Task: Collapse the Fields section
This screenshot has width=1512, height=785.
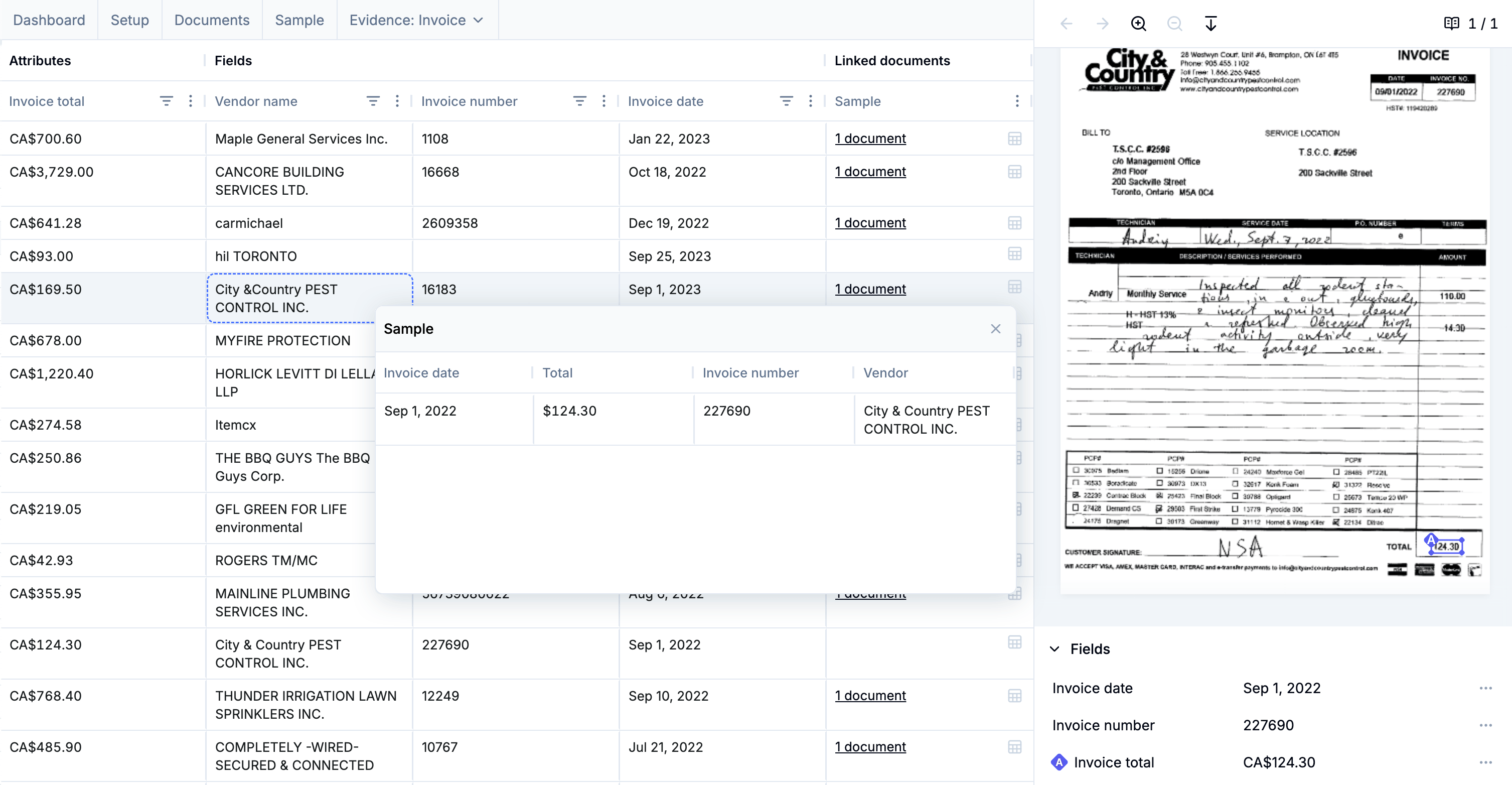Action: click(1055, 649)
